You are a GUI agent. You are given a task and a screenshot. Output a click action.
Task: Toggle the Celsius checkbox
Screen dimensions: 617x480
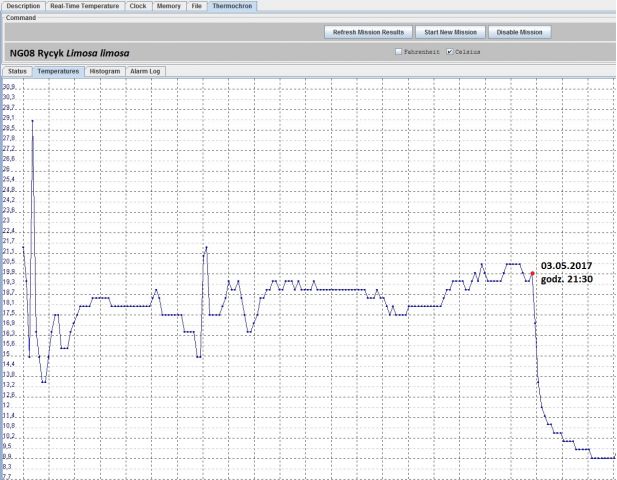click(x=450, y=51)
